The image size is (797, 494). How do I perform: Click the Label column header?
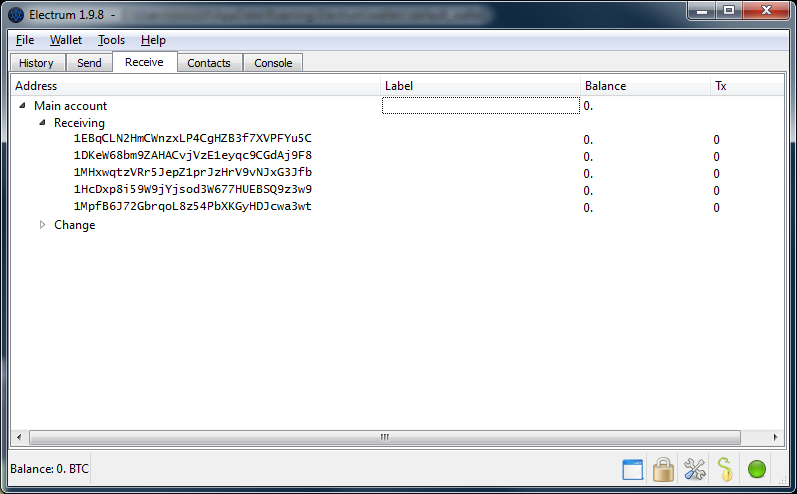(480, 86)
